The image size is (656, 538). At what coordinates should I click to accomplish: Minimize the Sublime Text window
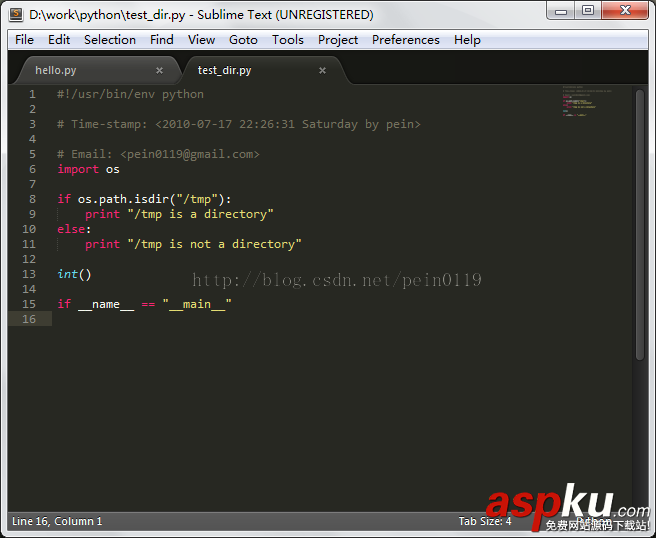click(561, 11)
